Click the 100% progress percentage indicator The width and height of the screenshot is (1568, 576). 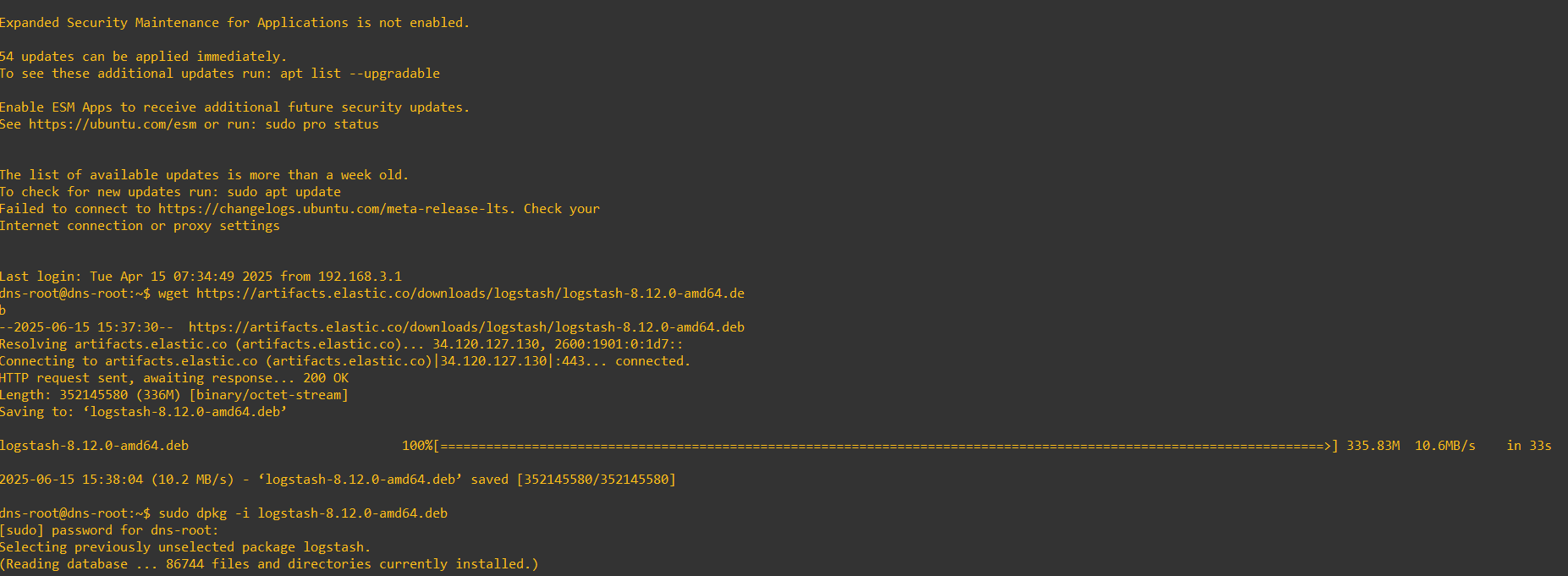pos(417,446)
